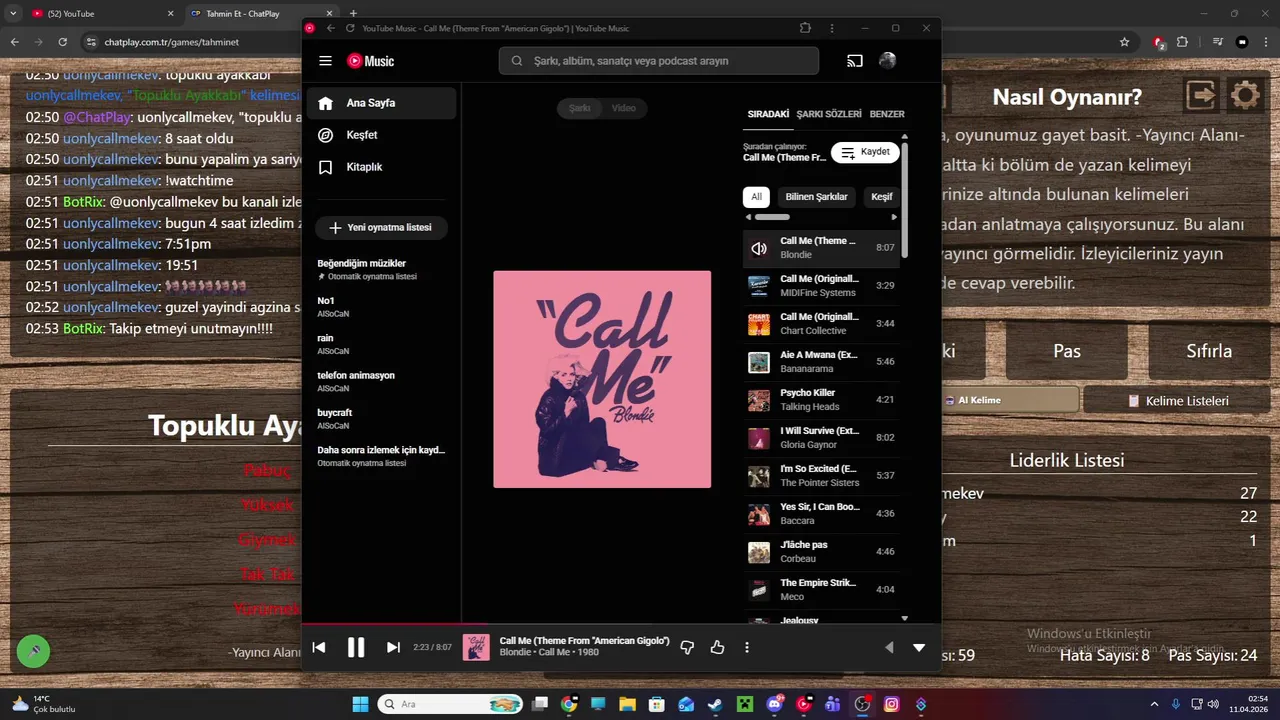1280x720 pixels.
Task: Open YouTube Music hamburger guide menu
Action: (325, 61)
